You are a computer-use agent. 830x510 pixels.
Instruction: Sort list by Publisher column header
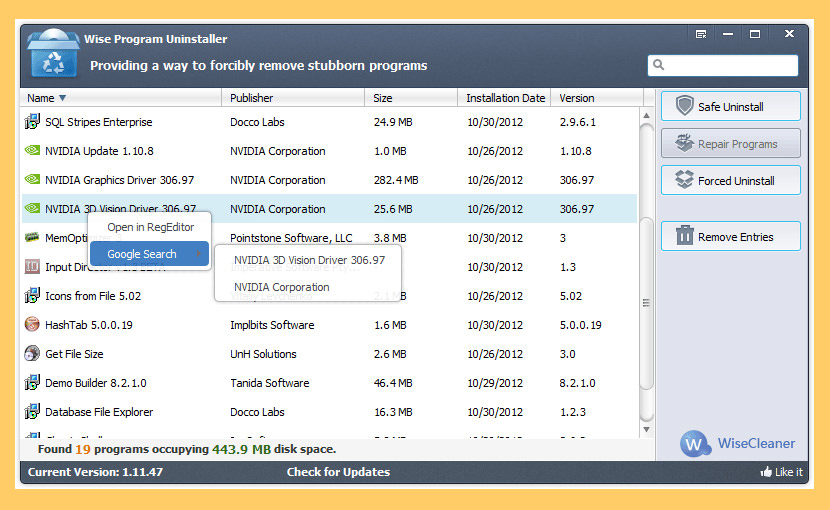[x=293, y=98]
